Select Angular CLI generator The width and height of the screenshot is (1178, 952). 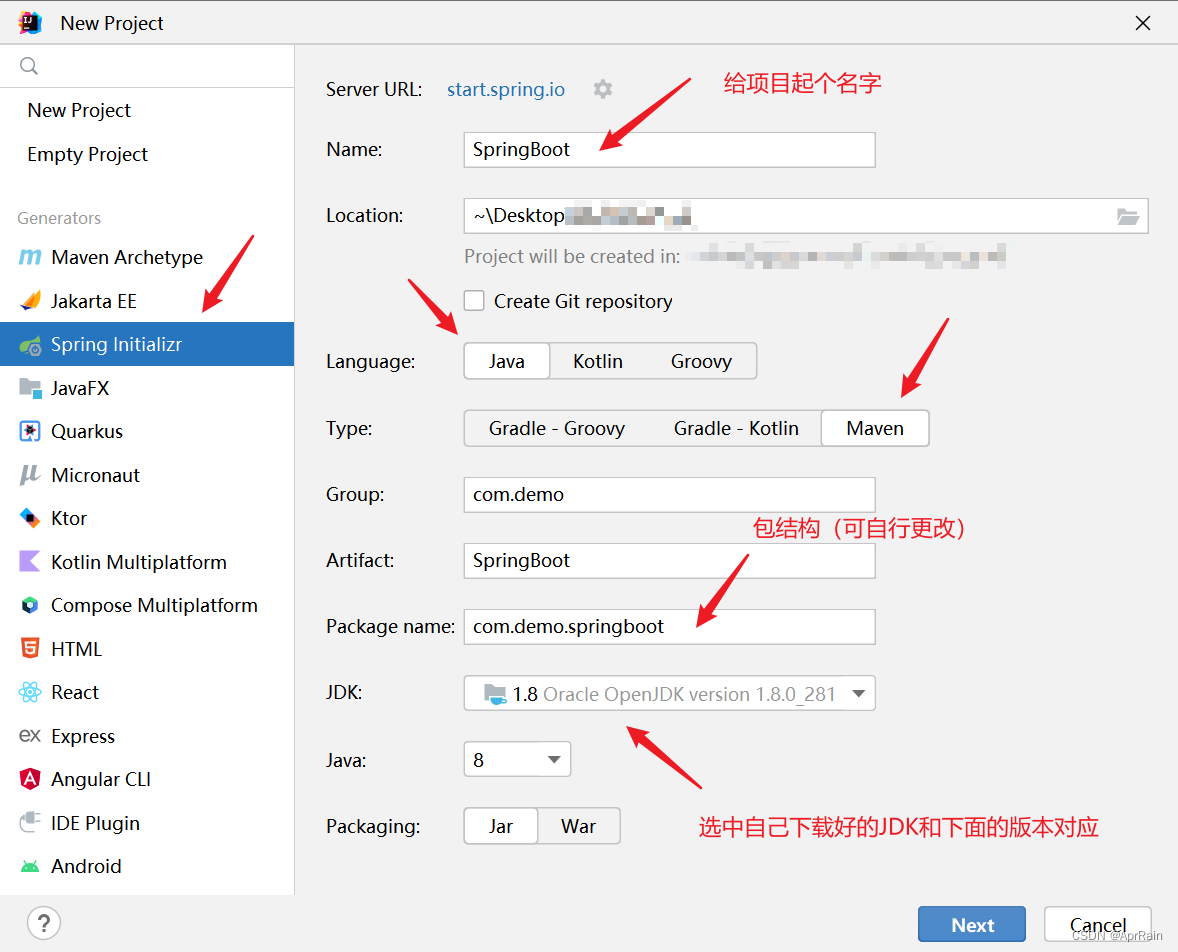click(147, 779)
